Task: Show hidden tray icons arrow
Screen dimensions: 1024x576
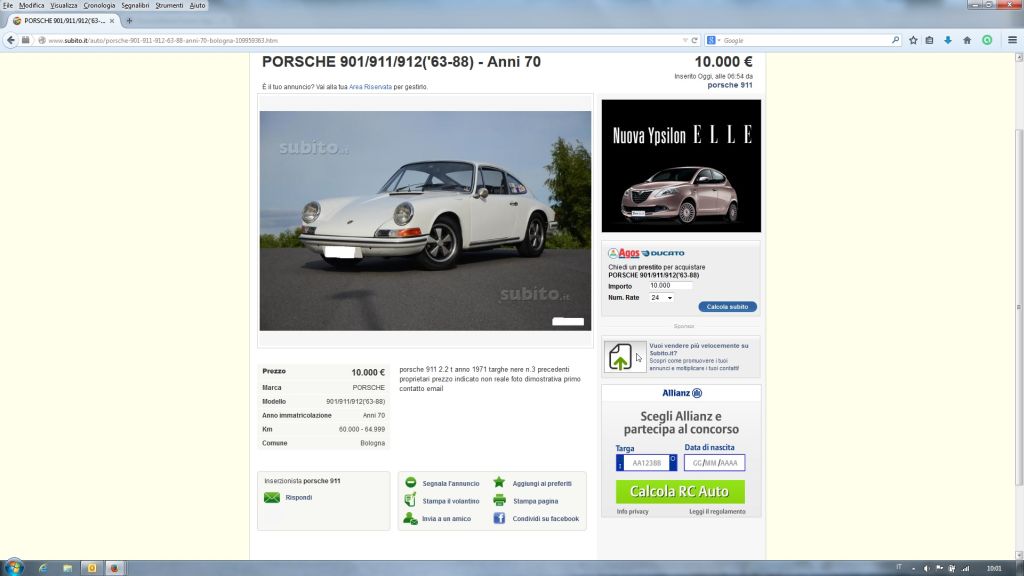Action: point(913,568)
